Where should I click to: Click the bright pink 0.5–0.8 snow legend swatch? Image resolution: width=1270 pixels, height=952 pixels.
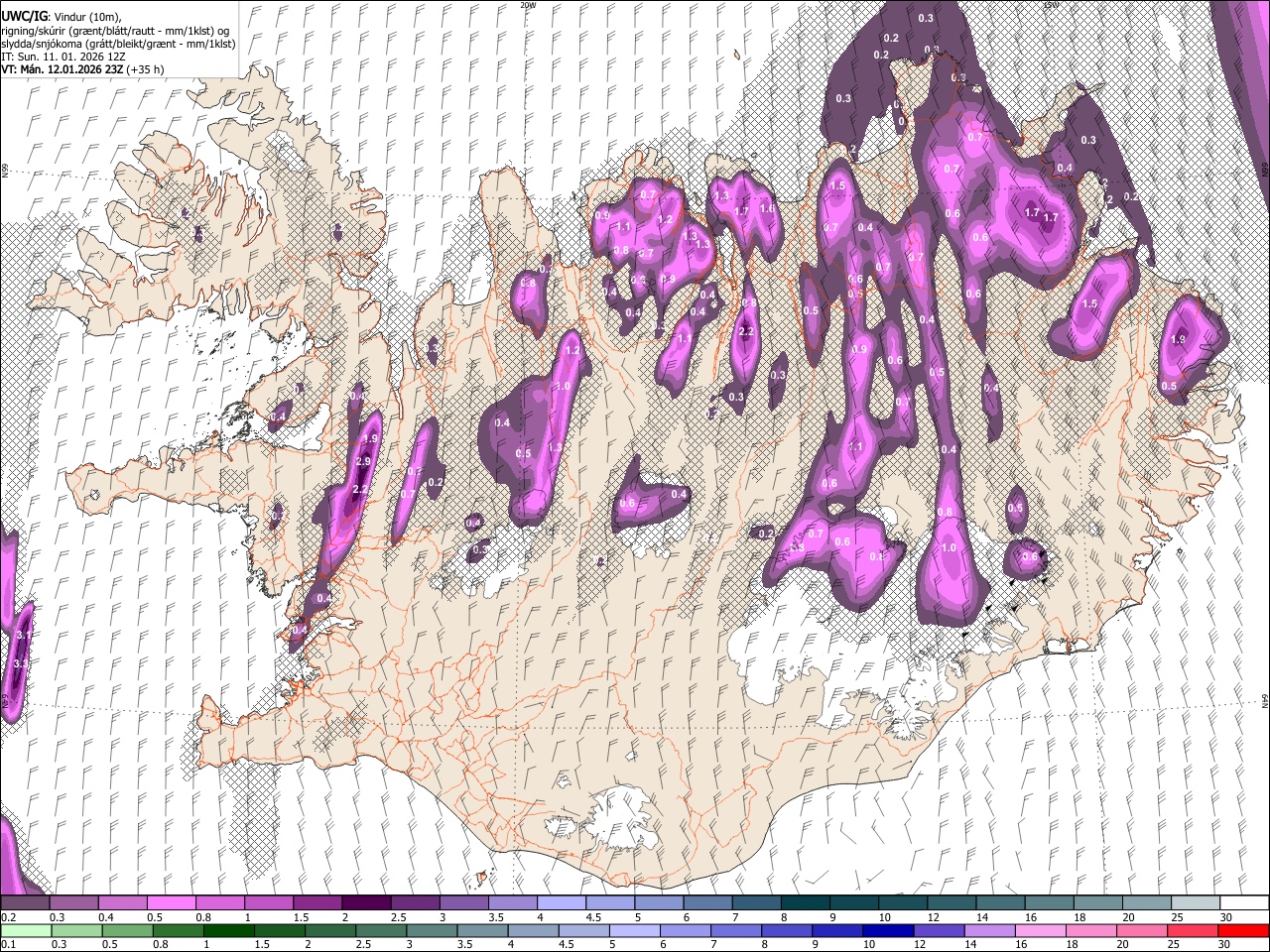tap(171, 903)
